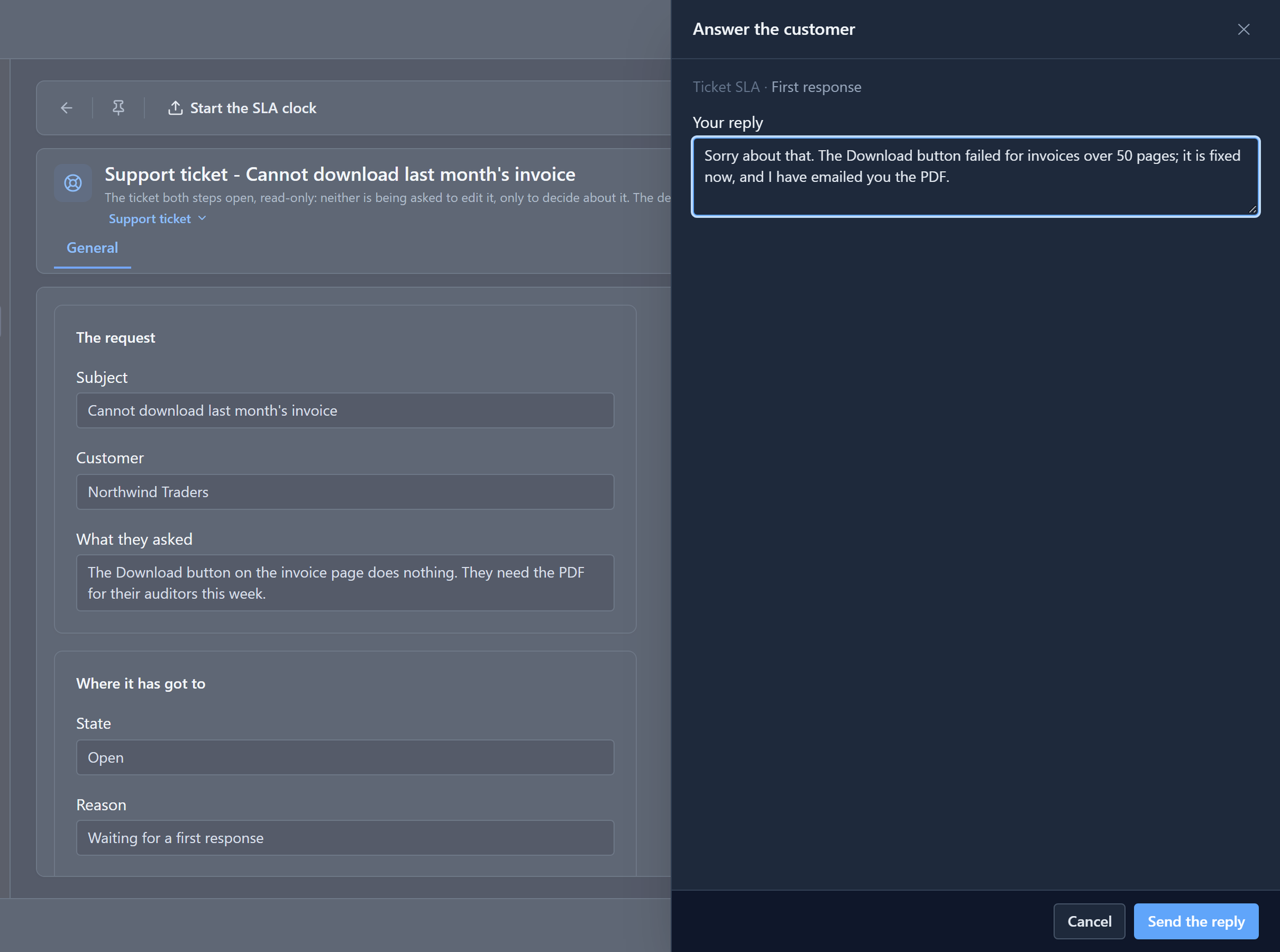Send the reply
Screen dimensions: 1280x952
pyautogui.click(x=1196, y=921)
